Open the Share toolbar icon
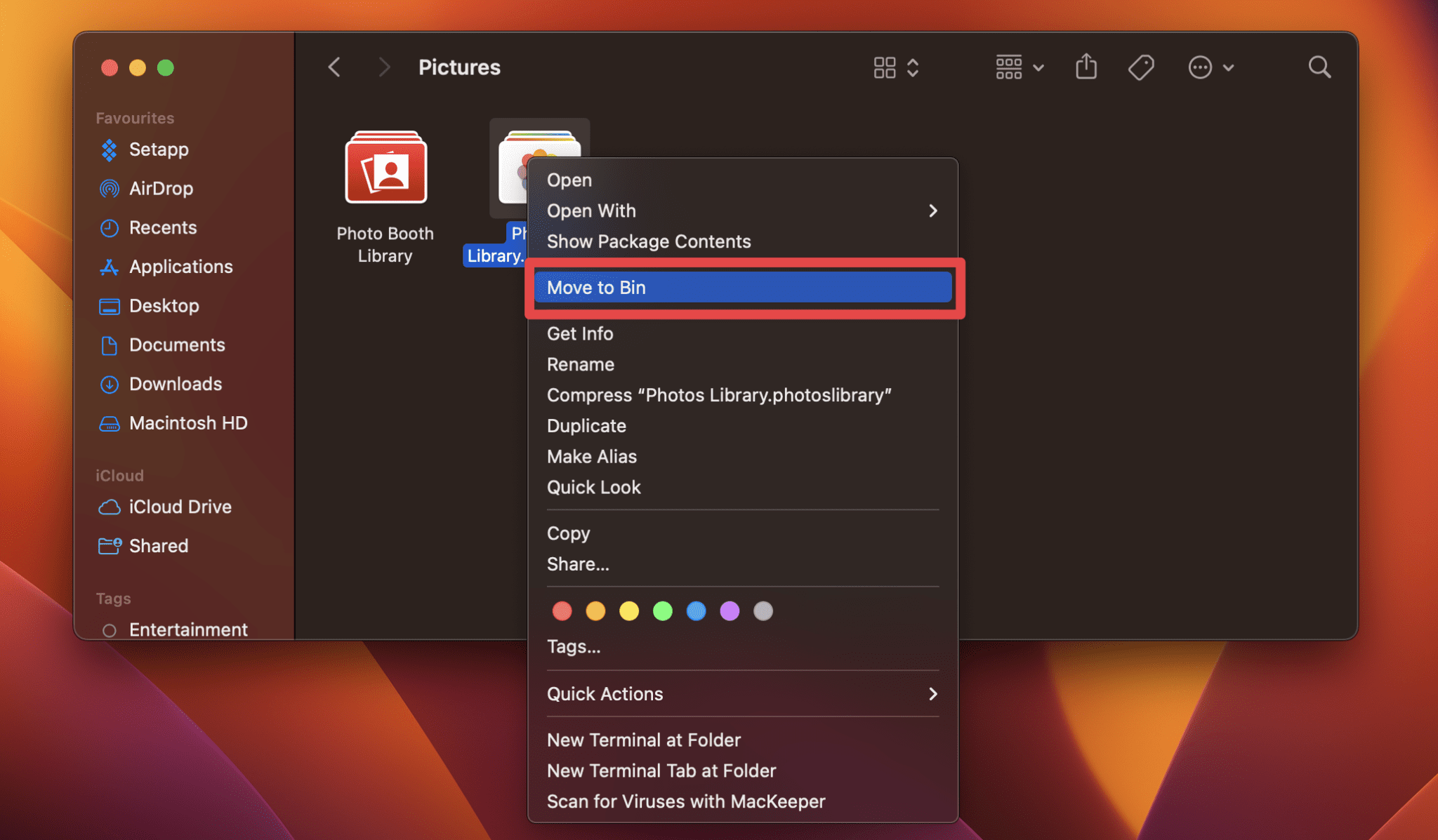 (1086, 67)
